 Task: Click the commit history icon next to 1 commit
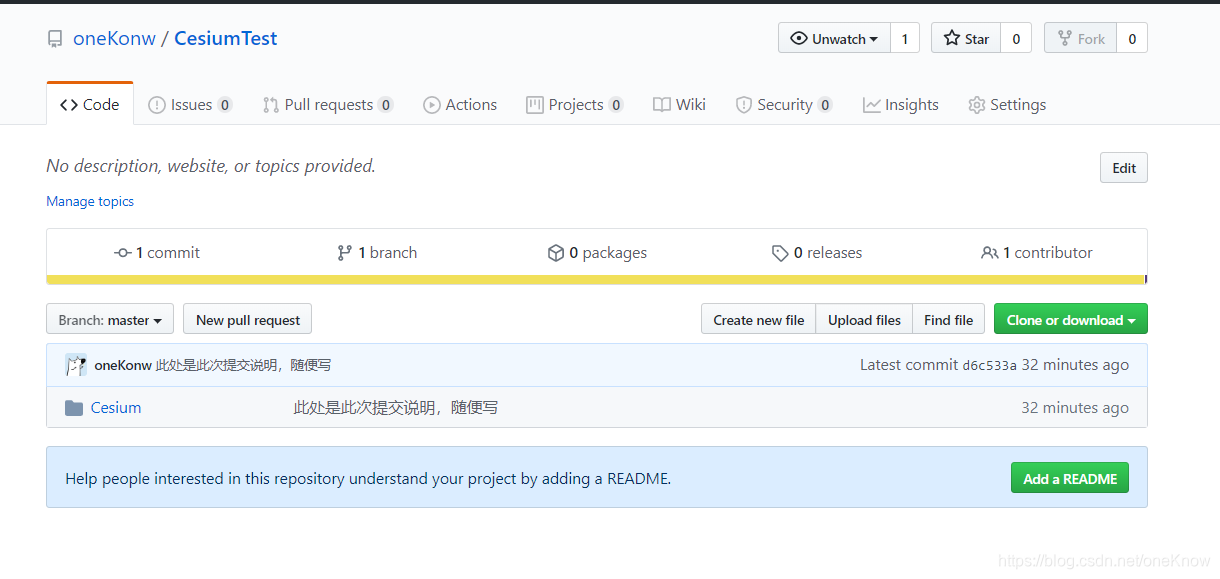coord(123,253)
